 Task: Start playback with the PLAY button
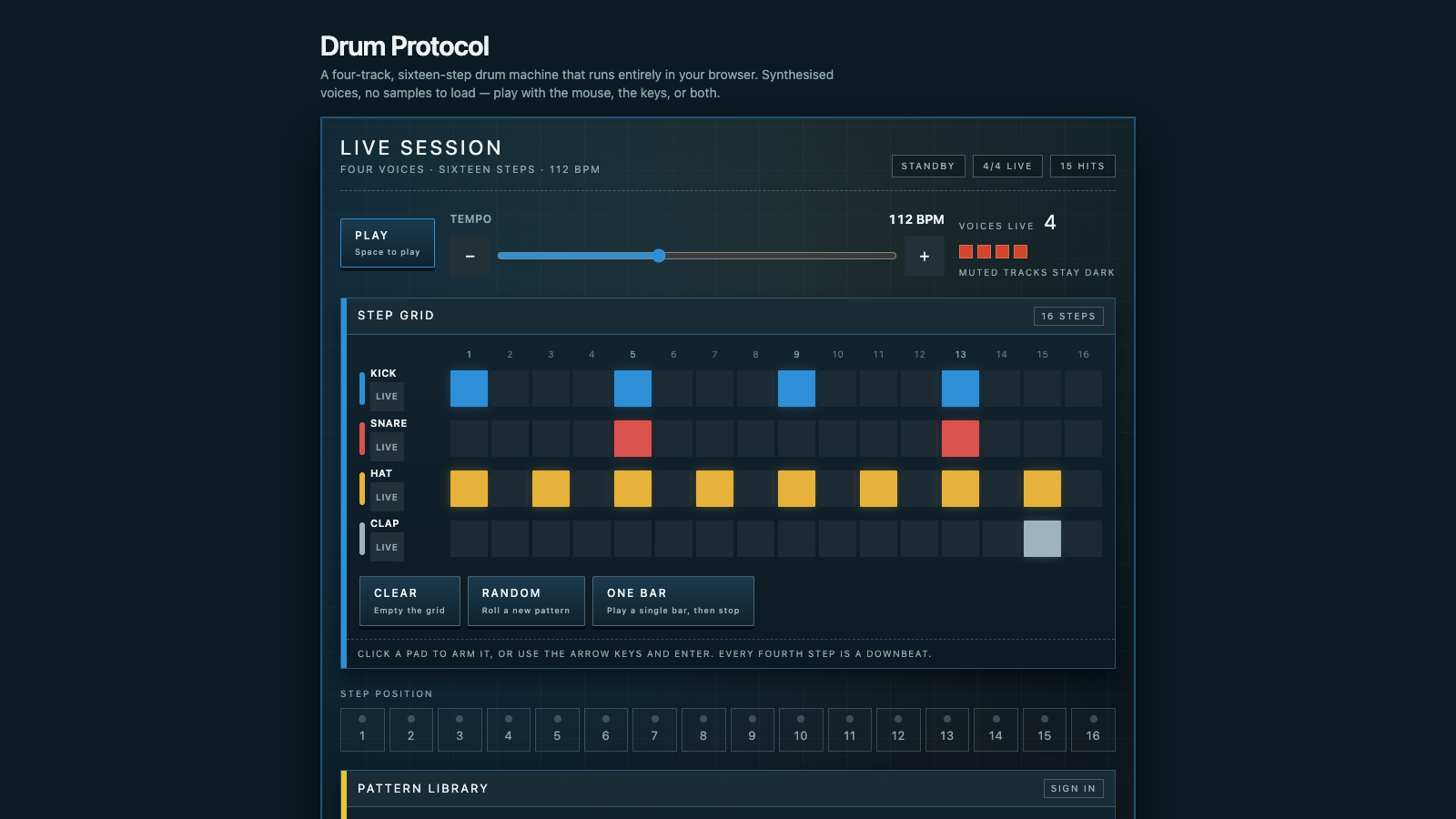[x=387, y=243]
